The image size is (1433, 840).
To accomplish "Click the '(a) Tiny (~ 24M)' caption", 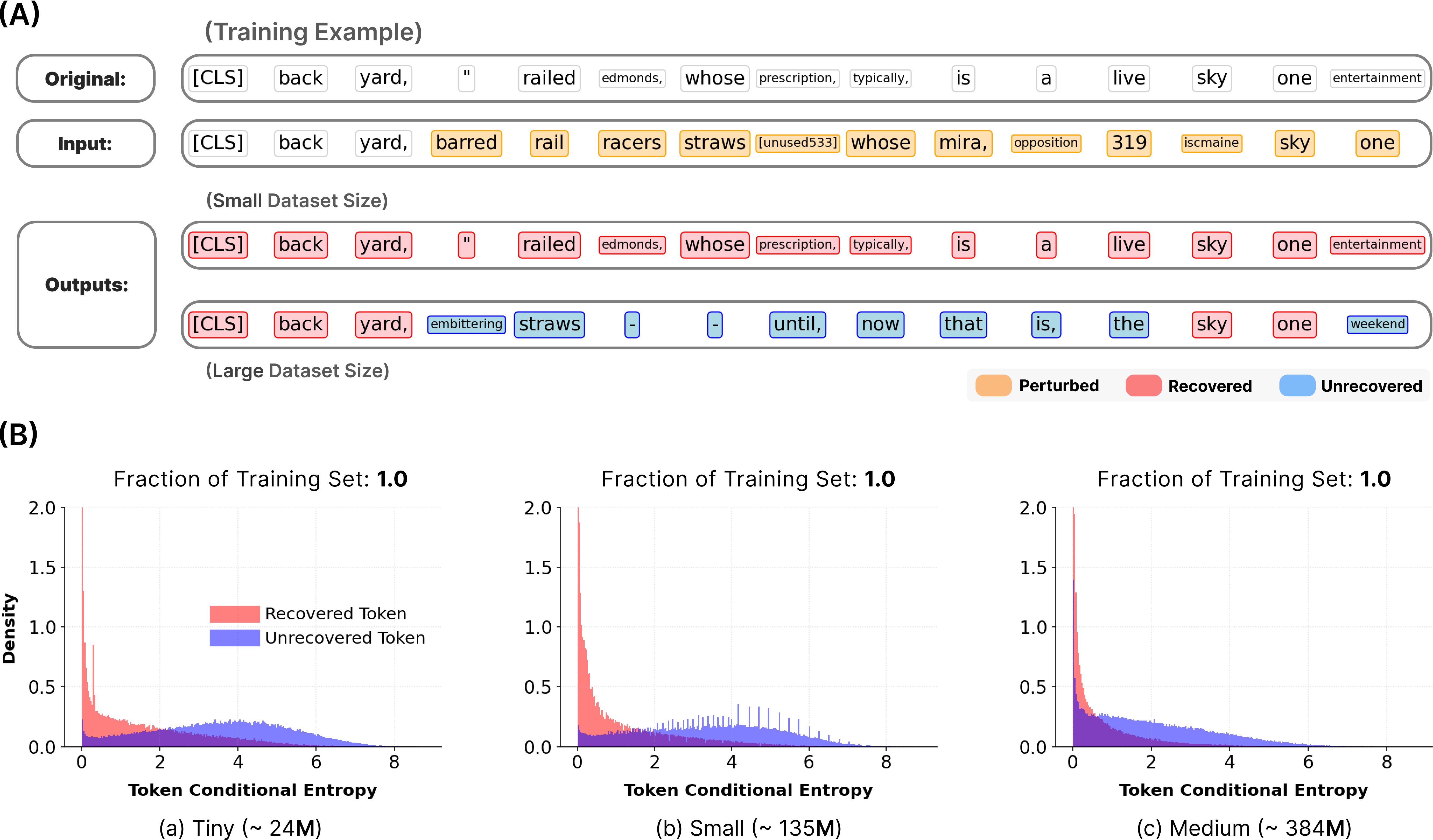I will coord(240,828).
